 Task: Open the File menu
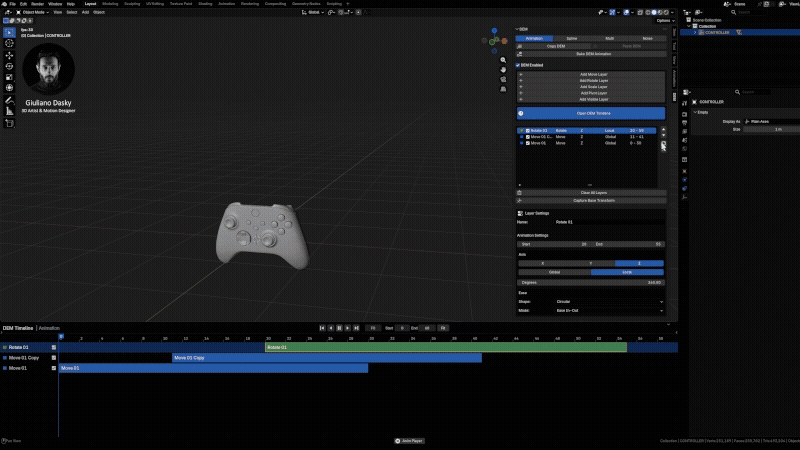pyautogui.click(x=12, y=4)
